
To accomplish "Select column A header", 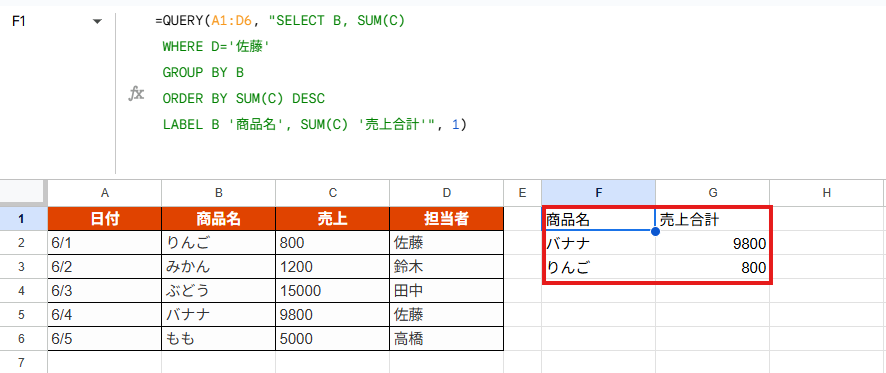I will coord(105,193).
